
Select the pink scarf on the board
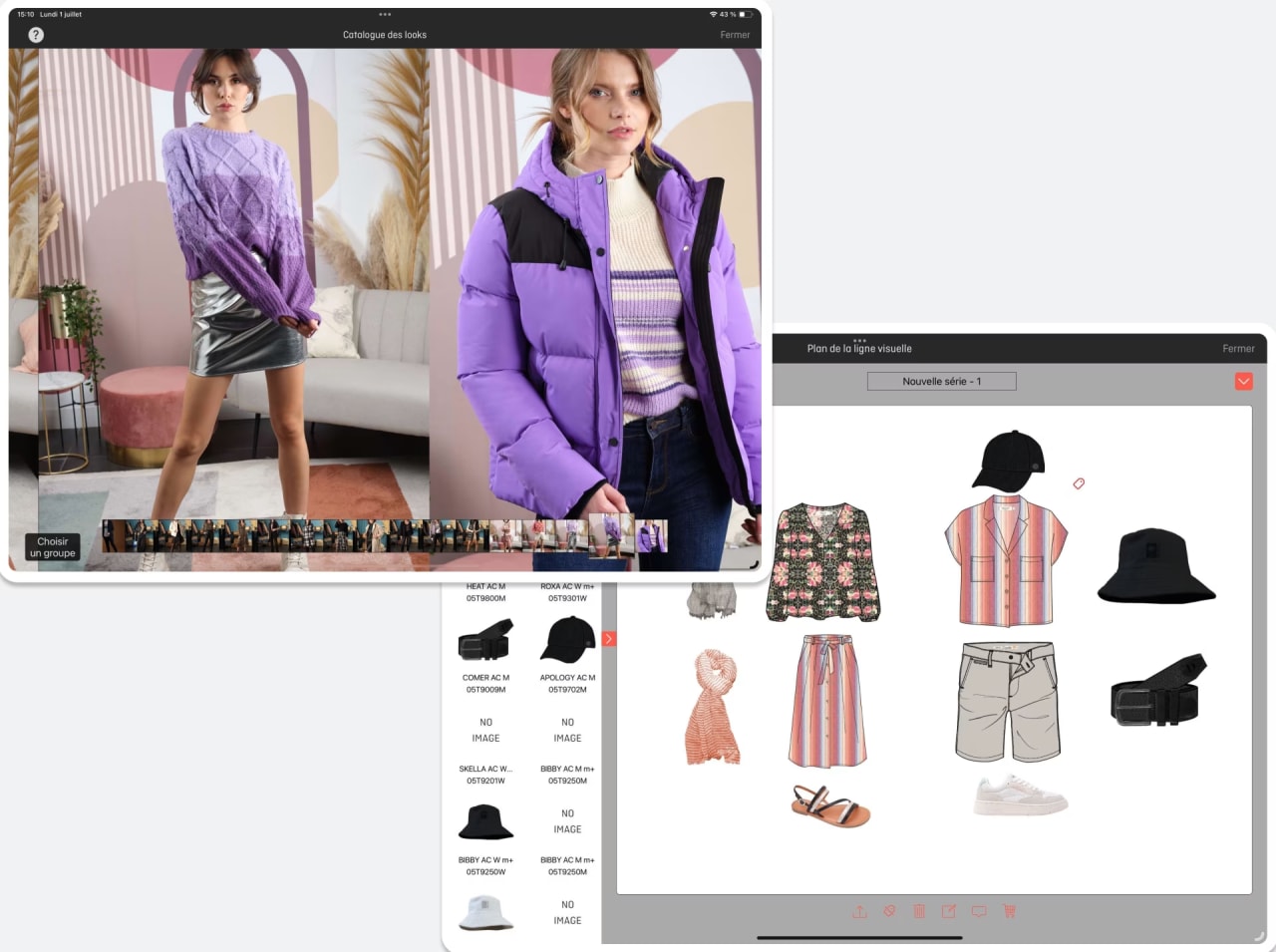[714, 707]
